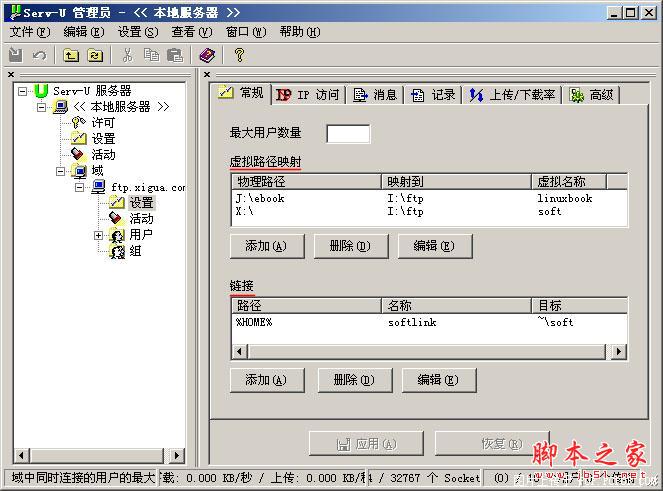Viewport: 663px width, 491px height.
Task: Close the right settings pane
Action: click(207, 75)
